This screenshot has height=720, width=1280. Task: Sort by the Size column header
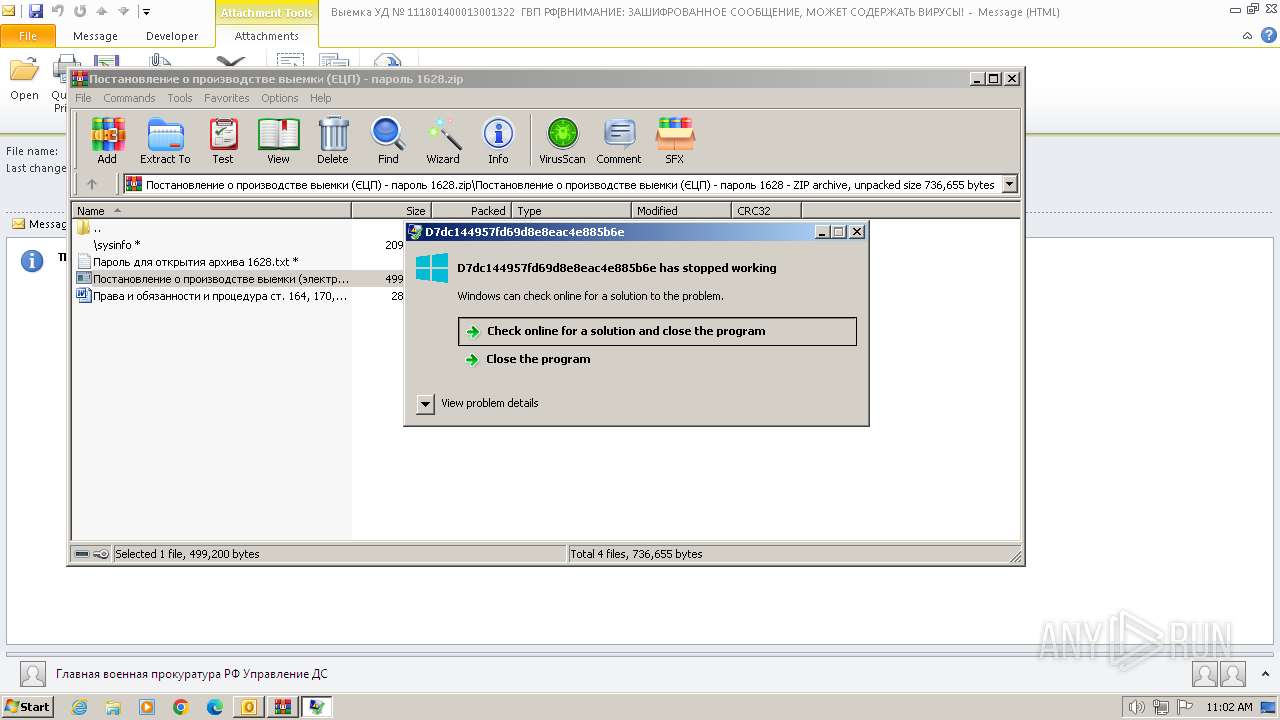click(392, 211)
